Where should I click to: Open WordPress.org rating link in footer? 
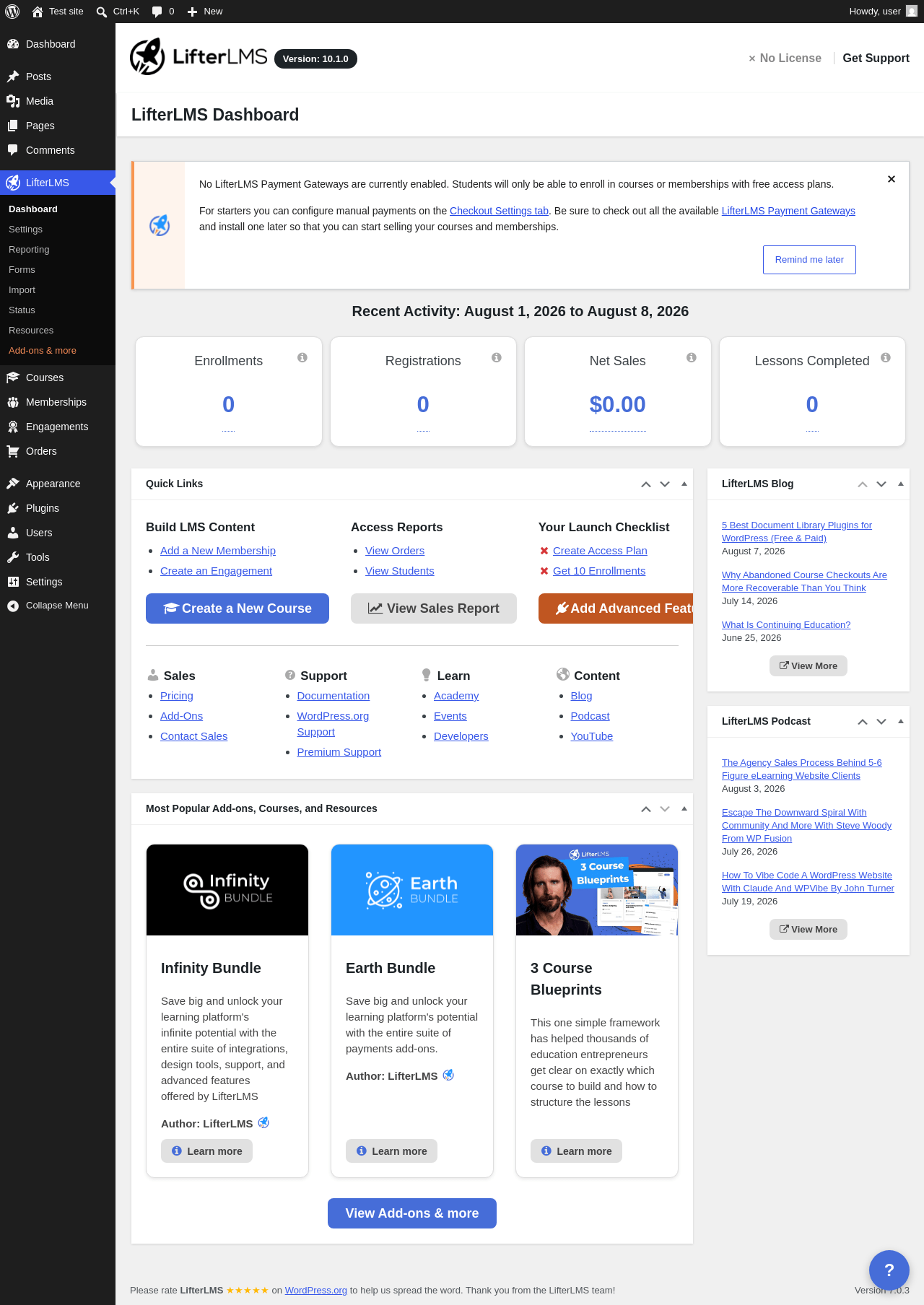[315, 1291]
